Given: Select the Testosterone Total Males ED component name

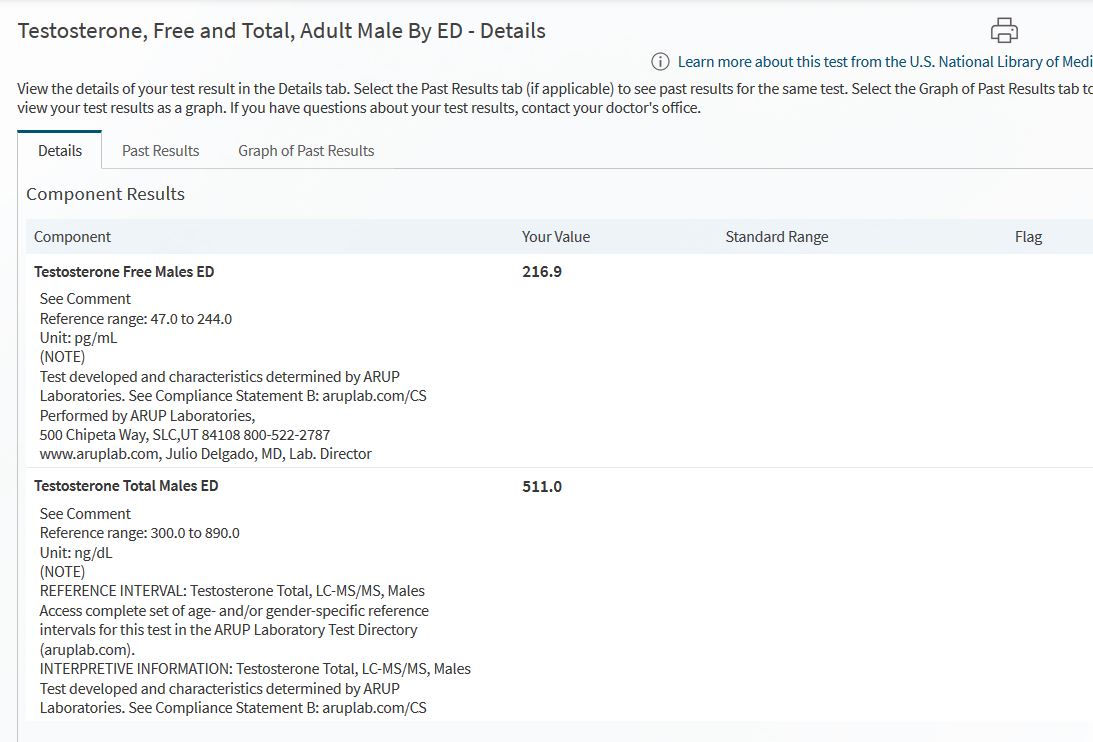Looking at the screenshot, I should click(x=126, y=486).
